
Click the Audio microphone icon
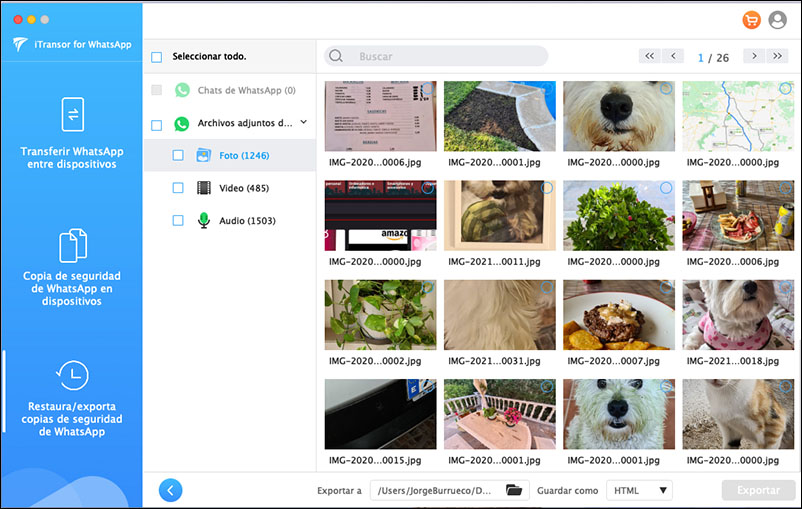204,220
